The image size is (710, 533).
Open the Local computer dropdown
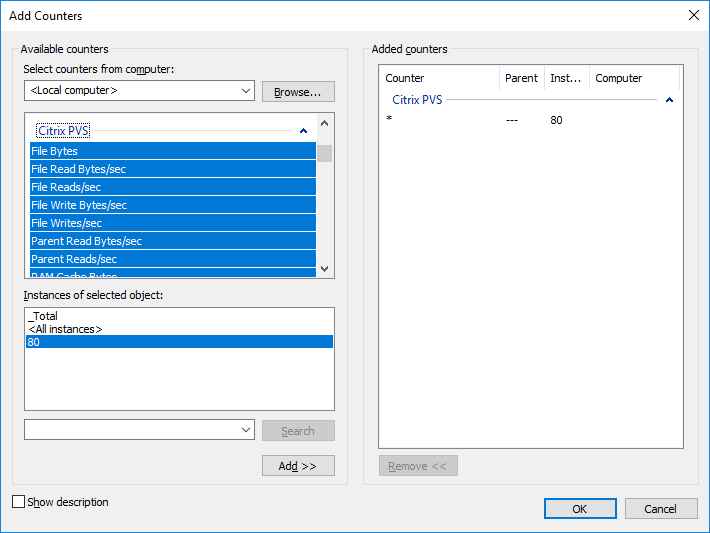(x=246, y=91)
